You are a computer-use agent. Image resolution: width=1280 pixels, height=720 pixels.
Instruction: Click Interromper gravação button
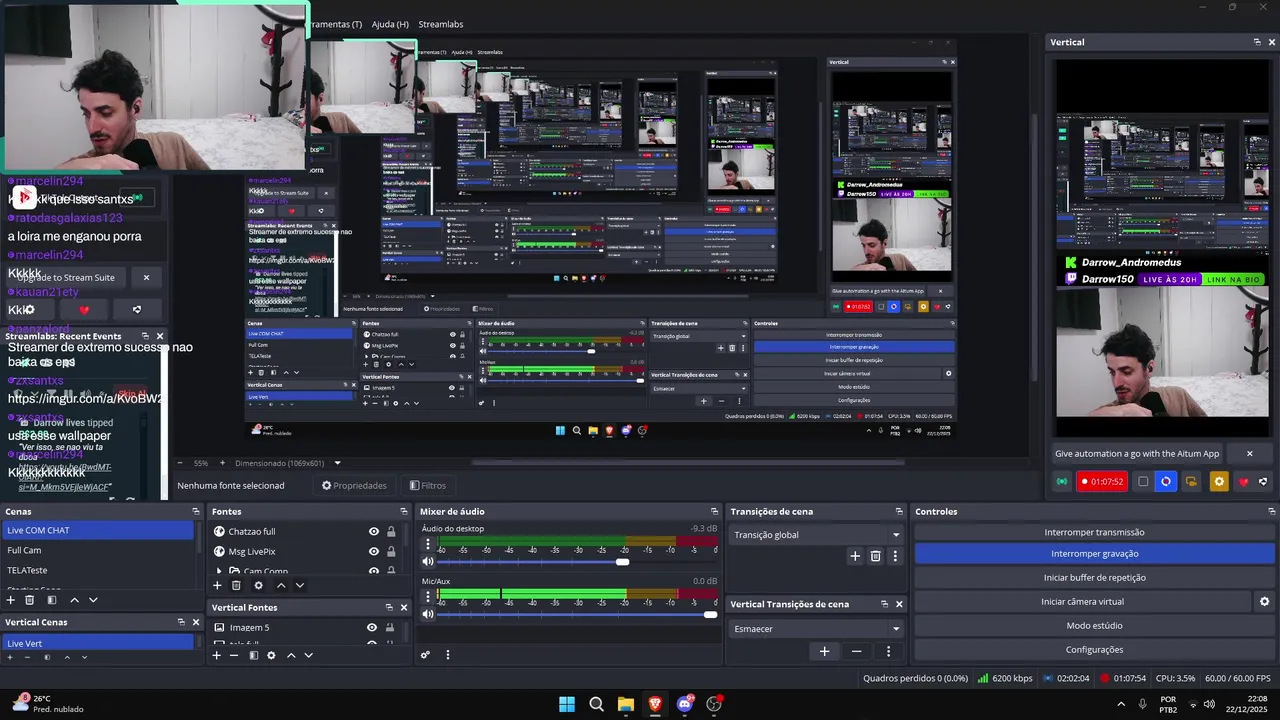[1094, 553]
